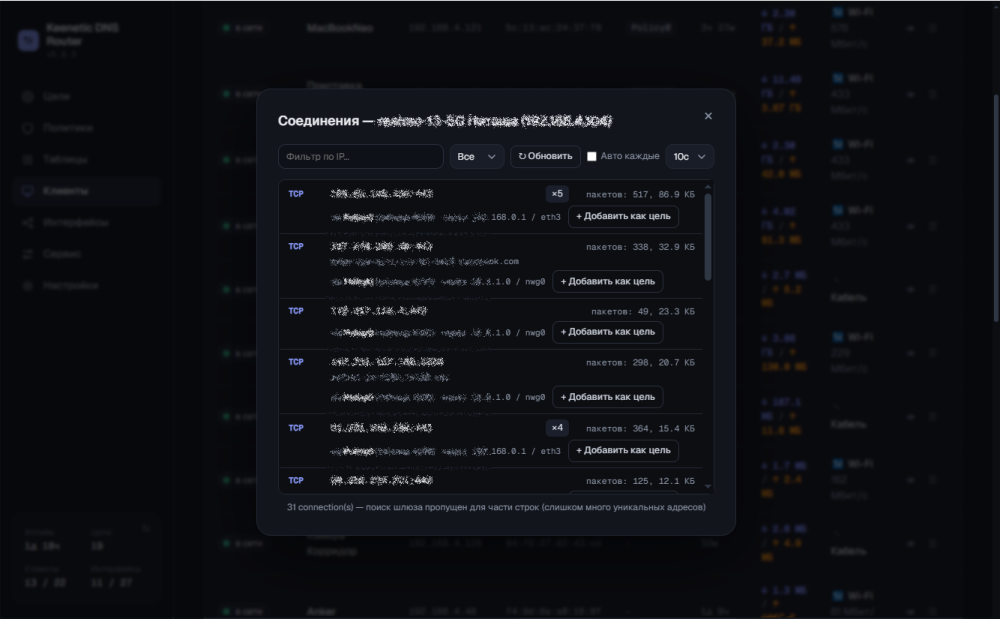Open Интерфейсы in the background sidebar

tap(86, 222)
